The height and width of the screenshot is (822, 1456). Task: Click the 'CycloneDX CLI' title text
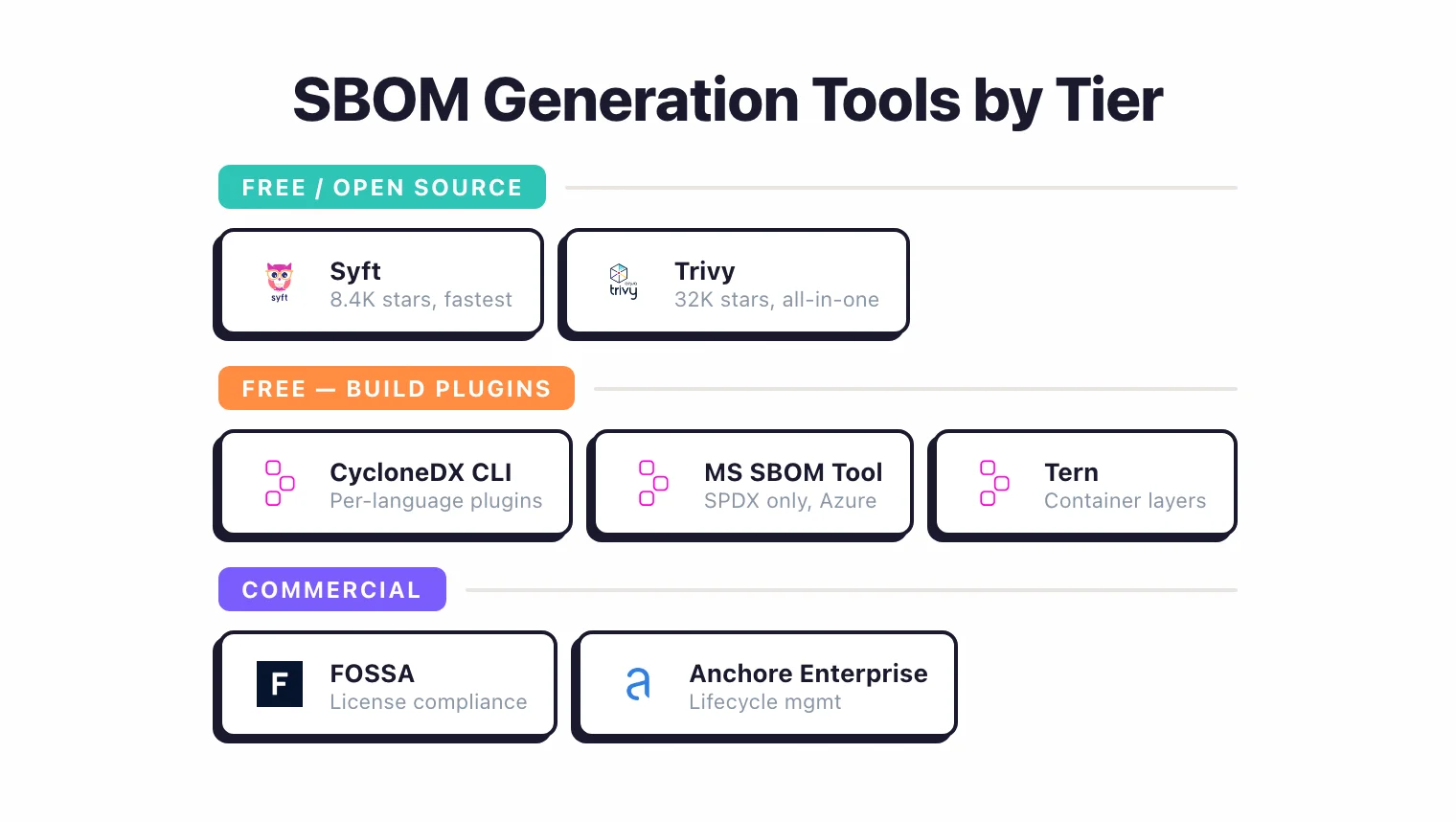point(421,472)
